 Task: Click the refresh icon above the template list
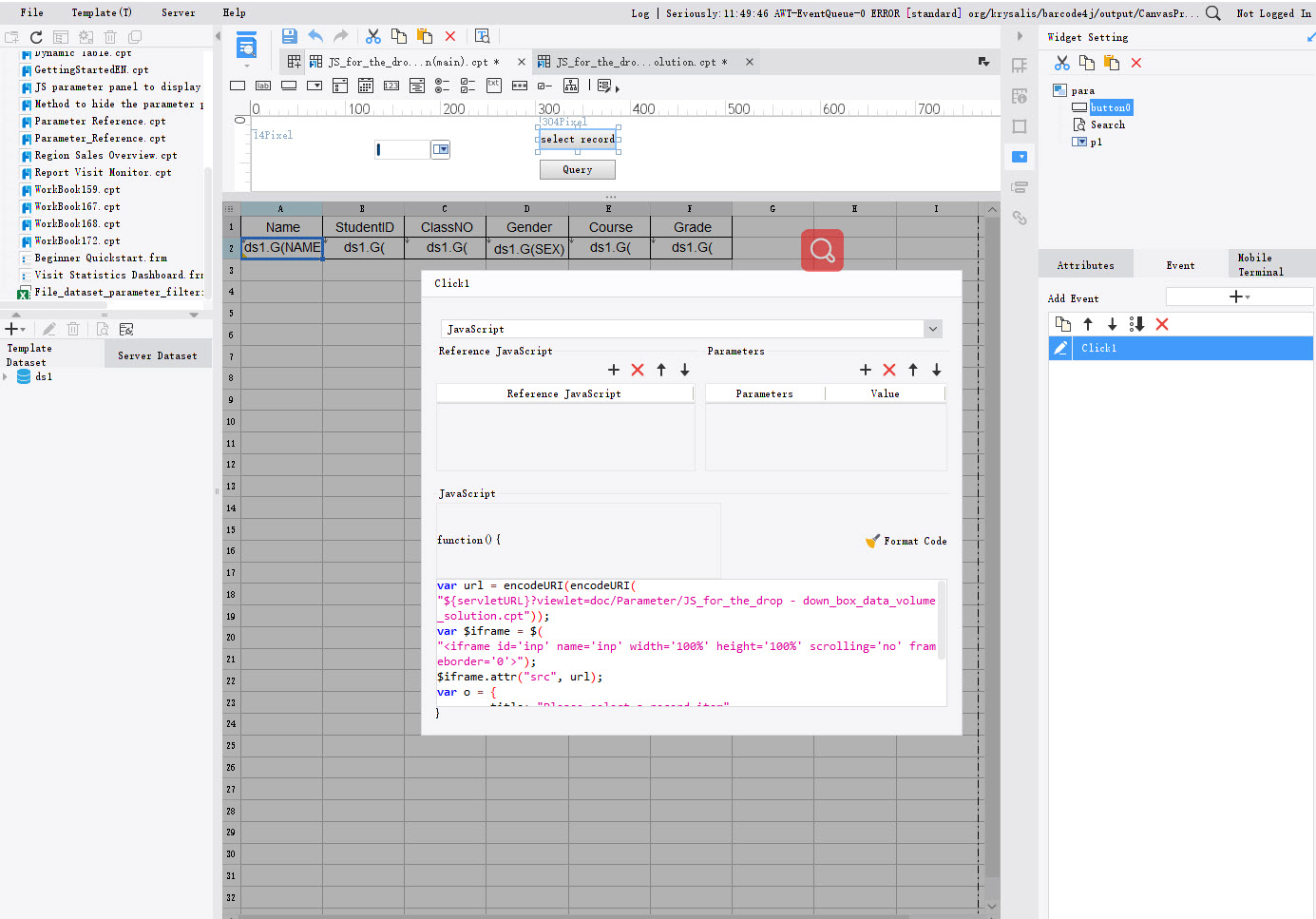[x=36, y=37]
